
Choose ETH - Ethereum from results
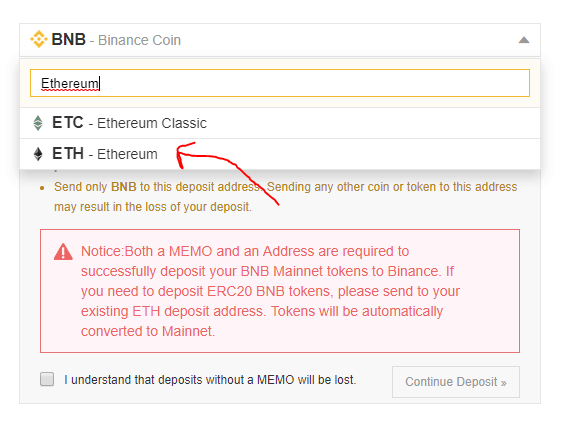(280, 154)
